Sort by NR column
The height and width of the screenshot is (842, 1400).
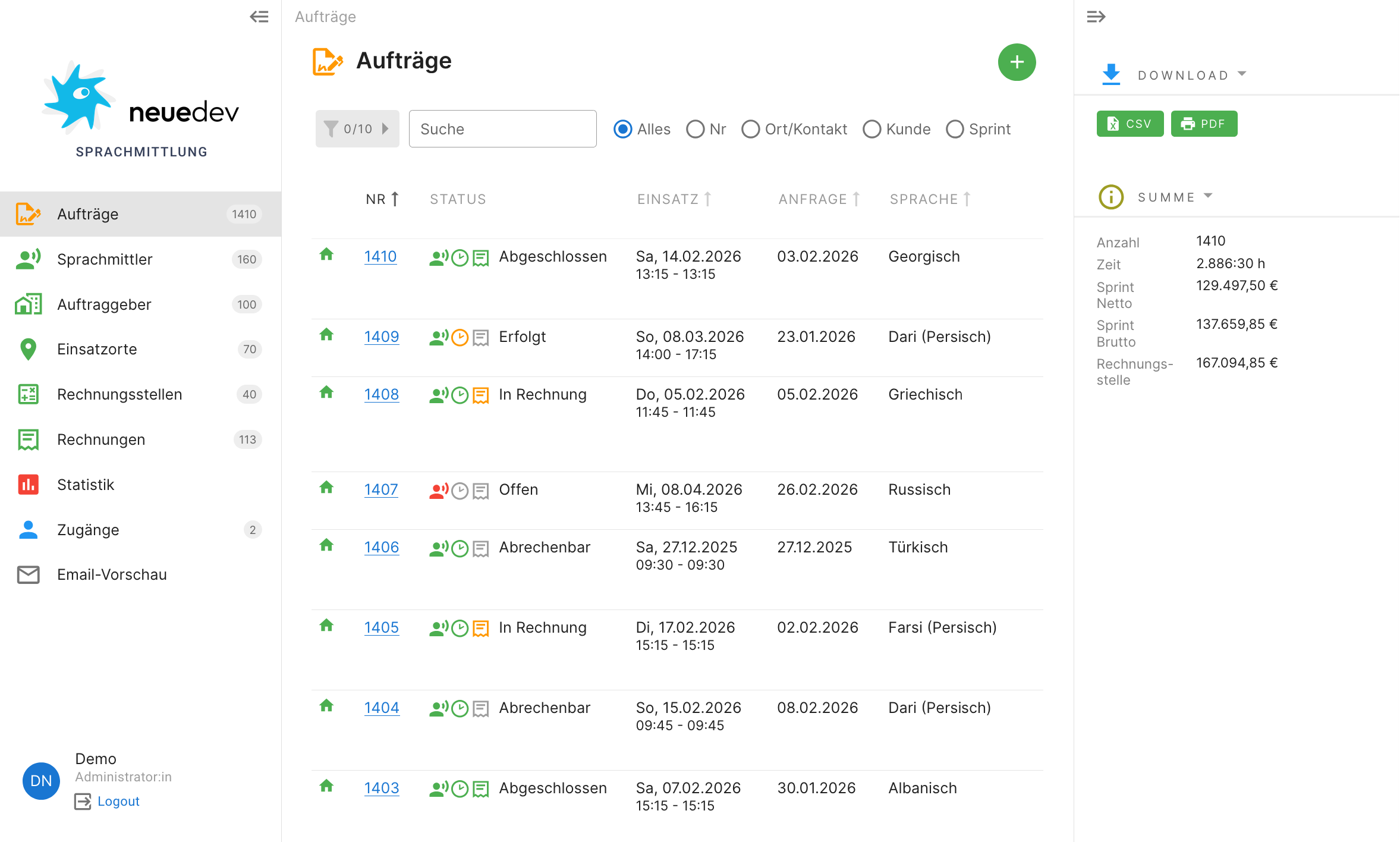click(382, 199)
